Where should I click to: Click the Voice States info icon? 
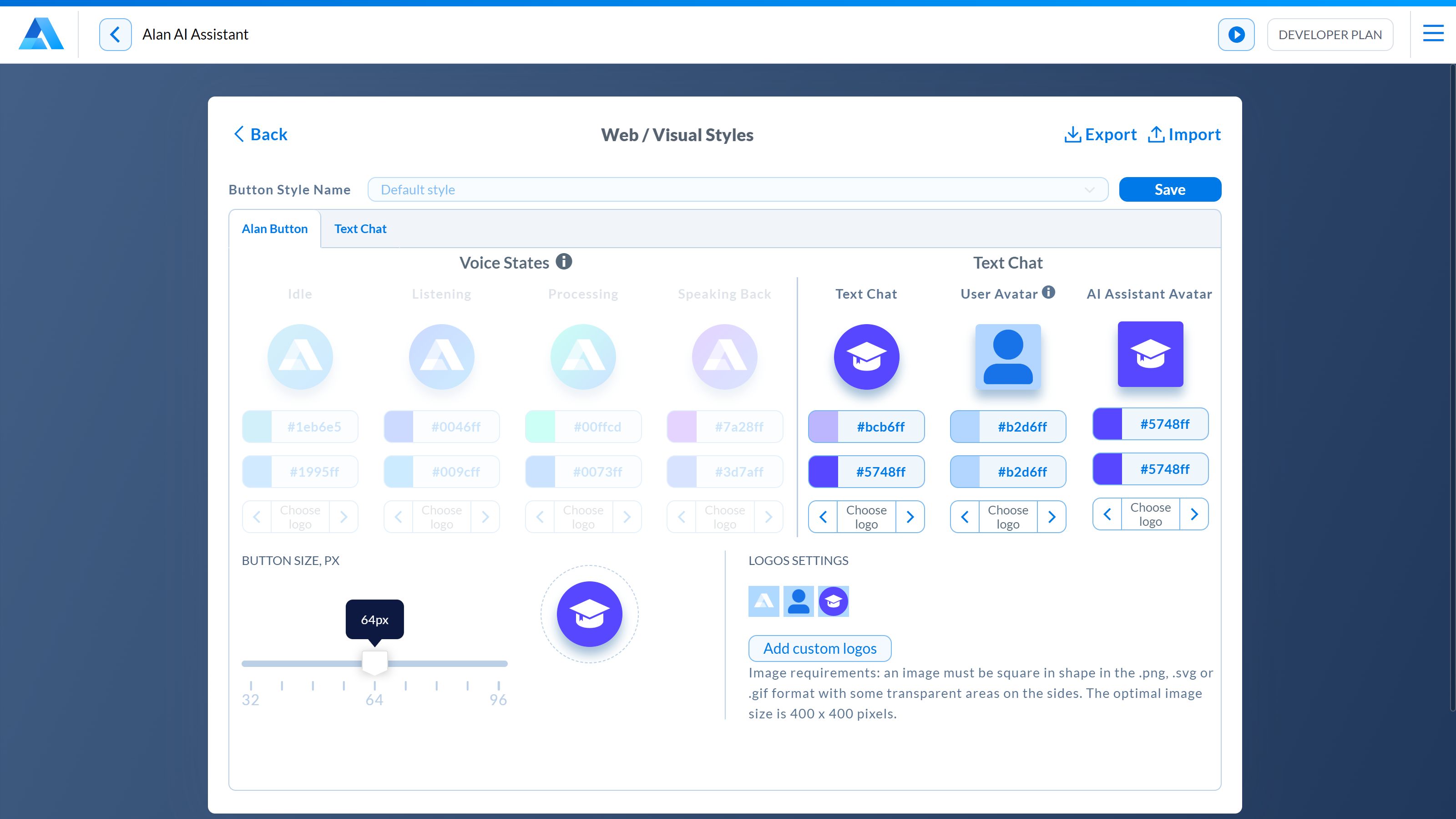564,262
